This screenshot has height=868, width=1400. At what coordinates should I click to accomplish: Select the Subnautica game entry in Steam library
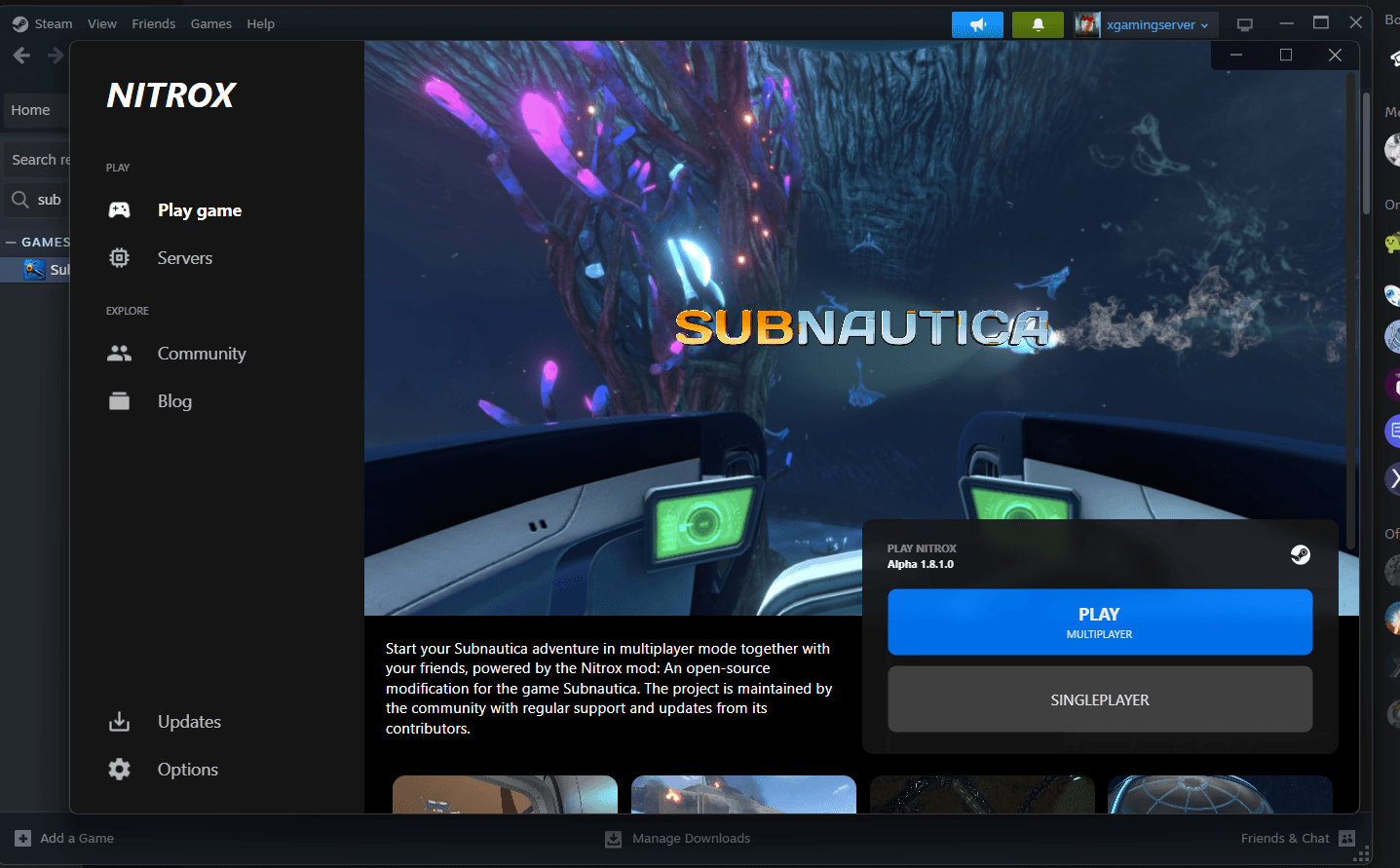(x=36, y=270)
